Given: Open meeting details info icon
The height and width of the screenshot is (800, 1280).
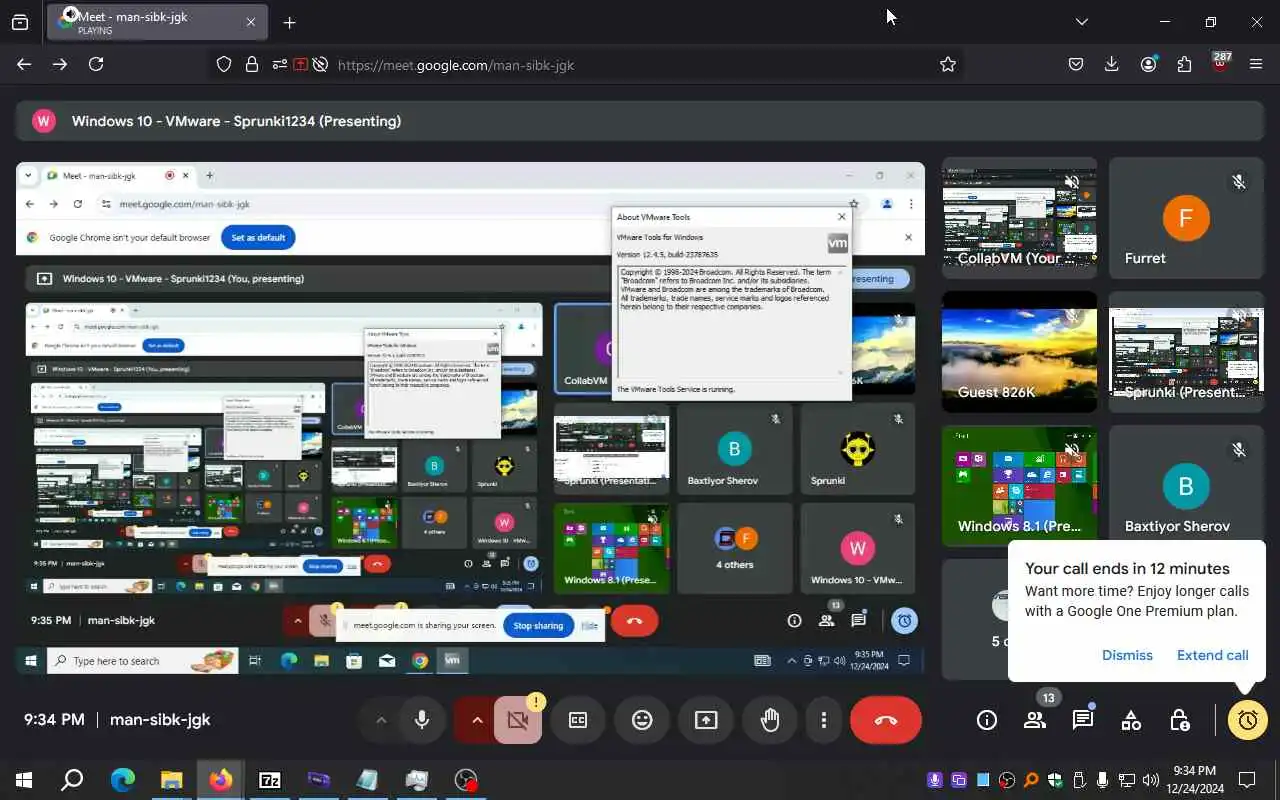Looking at the screenshot, I should pos(987,720).
